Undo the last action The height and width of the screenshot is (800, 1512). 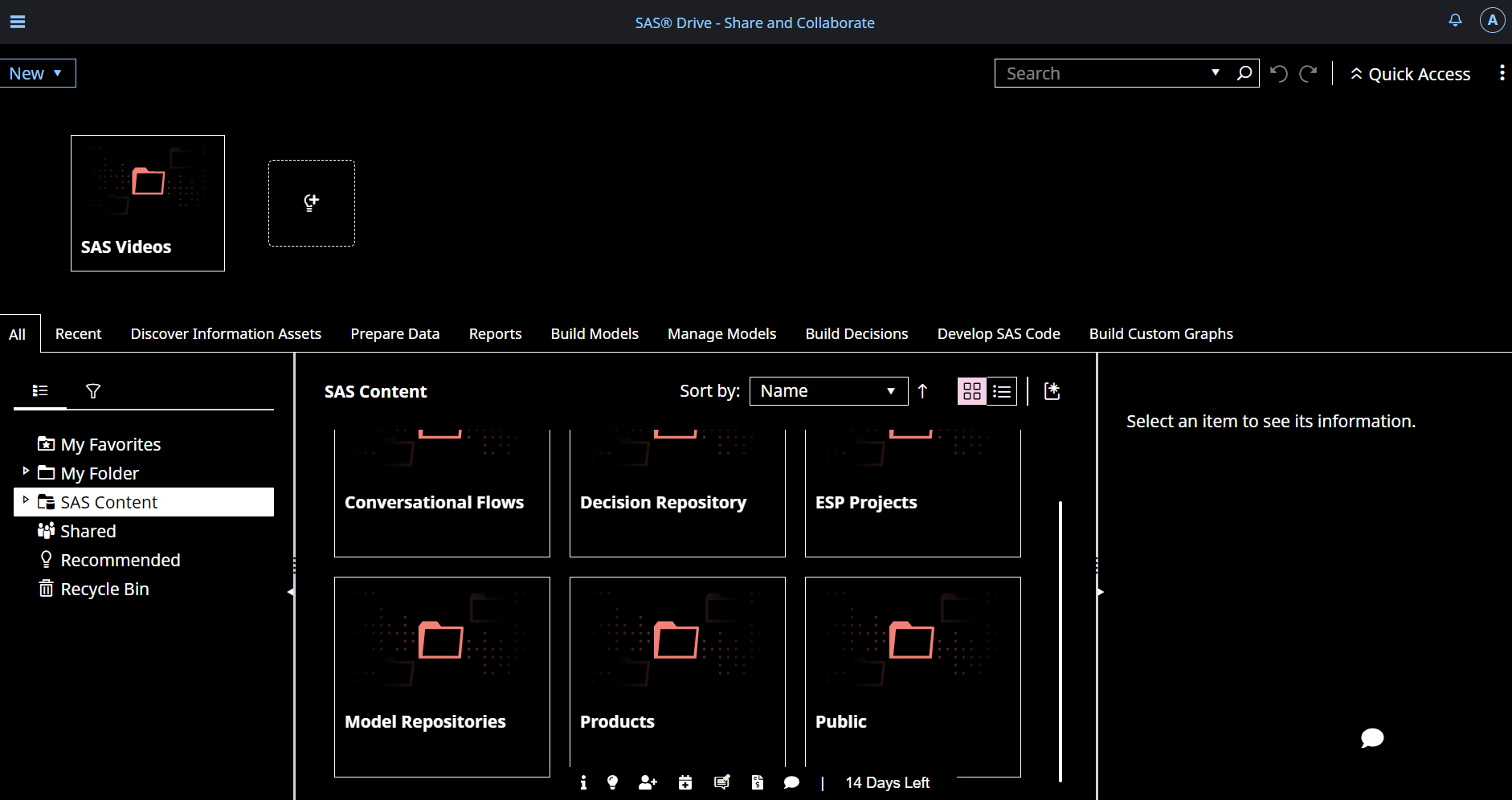[1279, 74]
